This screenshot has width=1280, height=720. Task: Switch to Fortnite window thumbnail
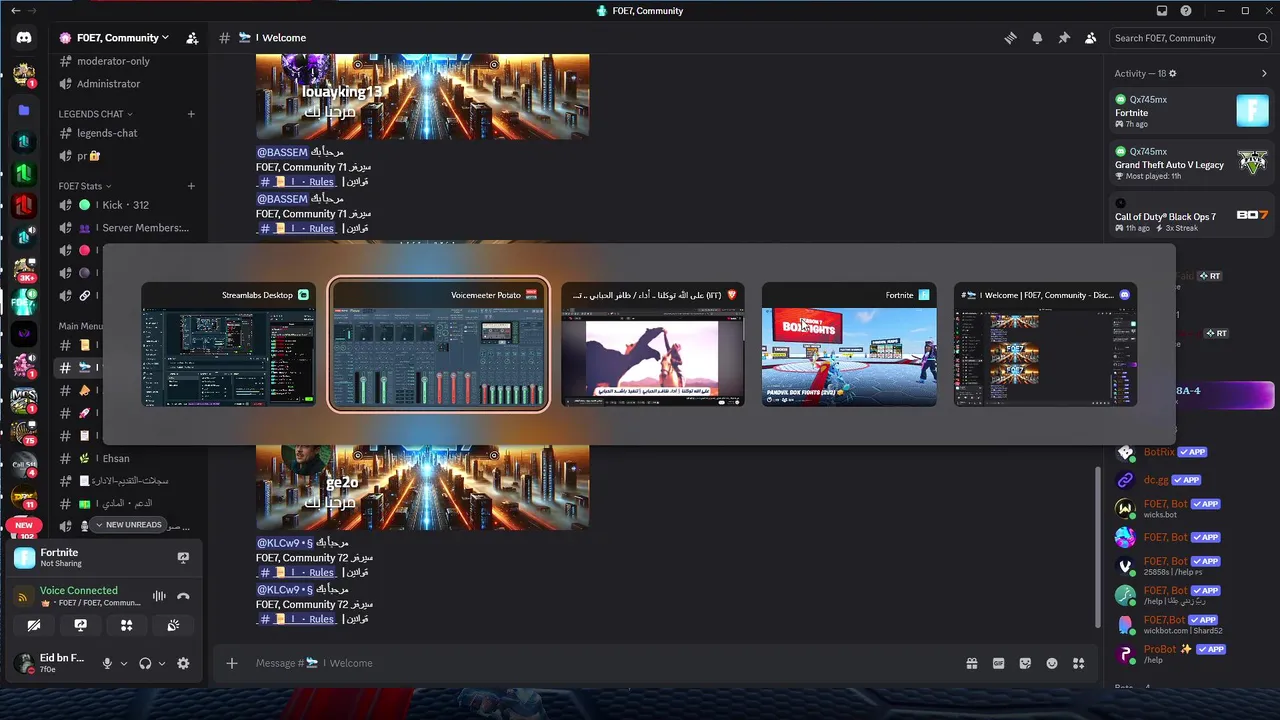[849, 344]
